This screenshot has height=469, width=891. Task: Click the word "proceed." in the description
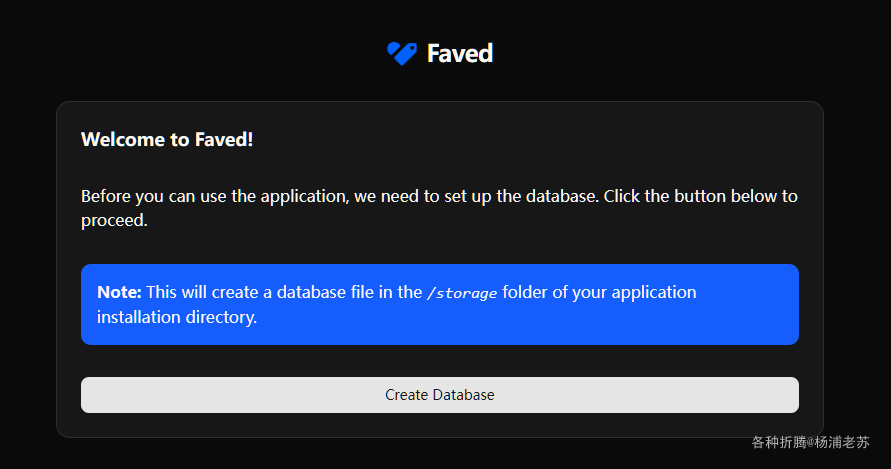tap(114, 220)
